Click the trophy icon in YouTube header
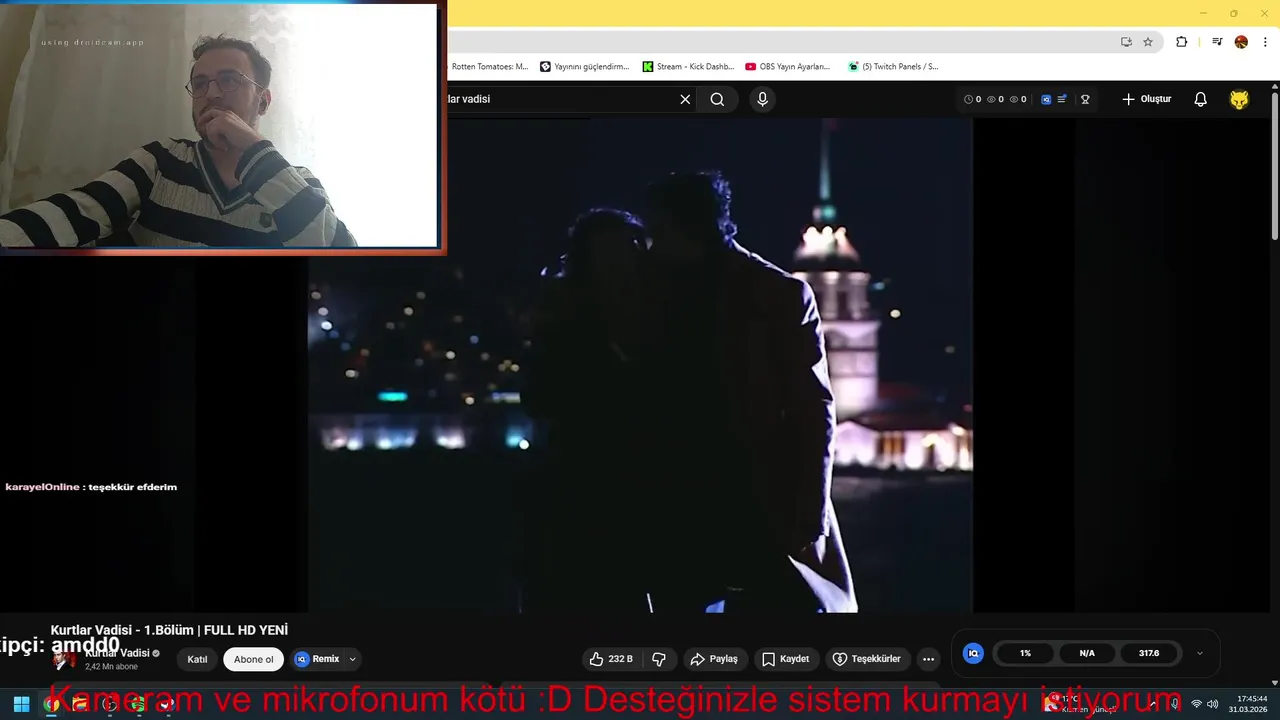Screen dimensions: 1280x720 (x=1085, y=99)
